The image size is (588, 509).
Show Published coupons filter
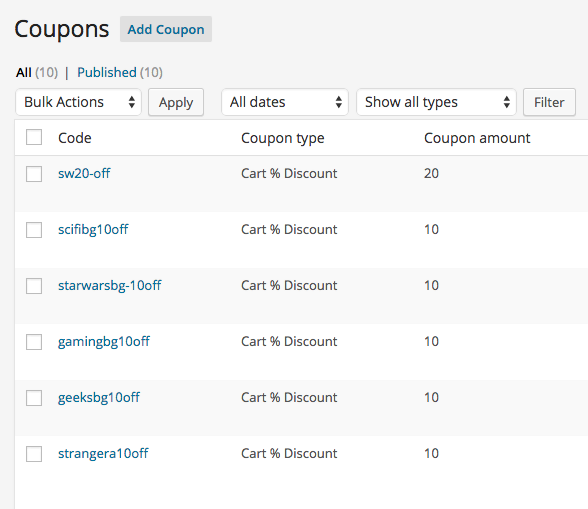pos(107,72)
